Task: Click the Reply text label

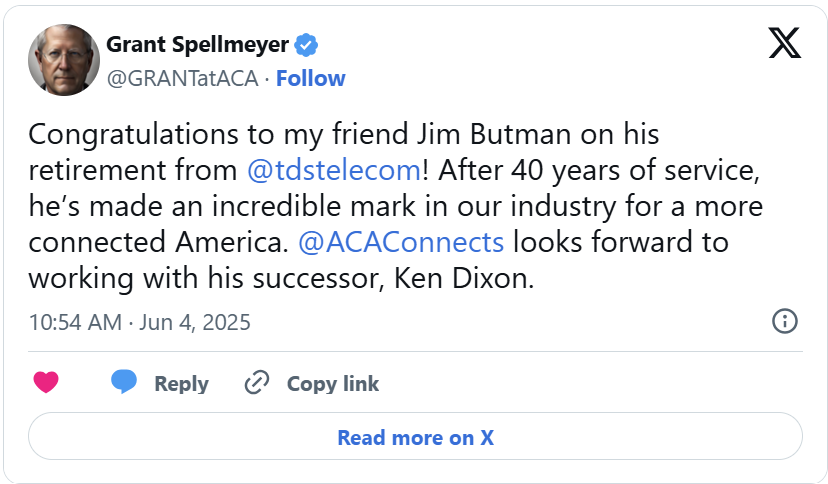Action: pos(181,383)
